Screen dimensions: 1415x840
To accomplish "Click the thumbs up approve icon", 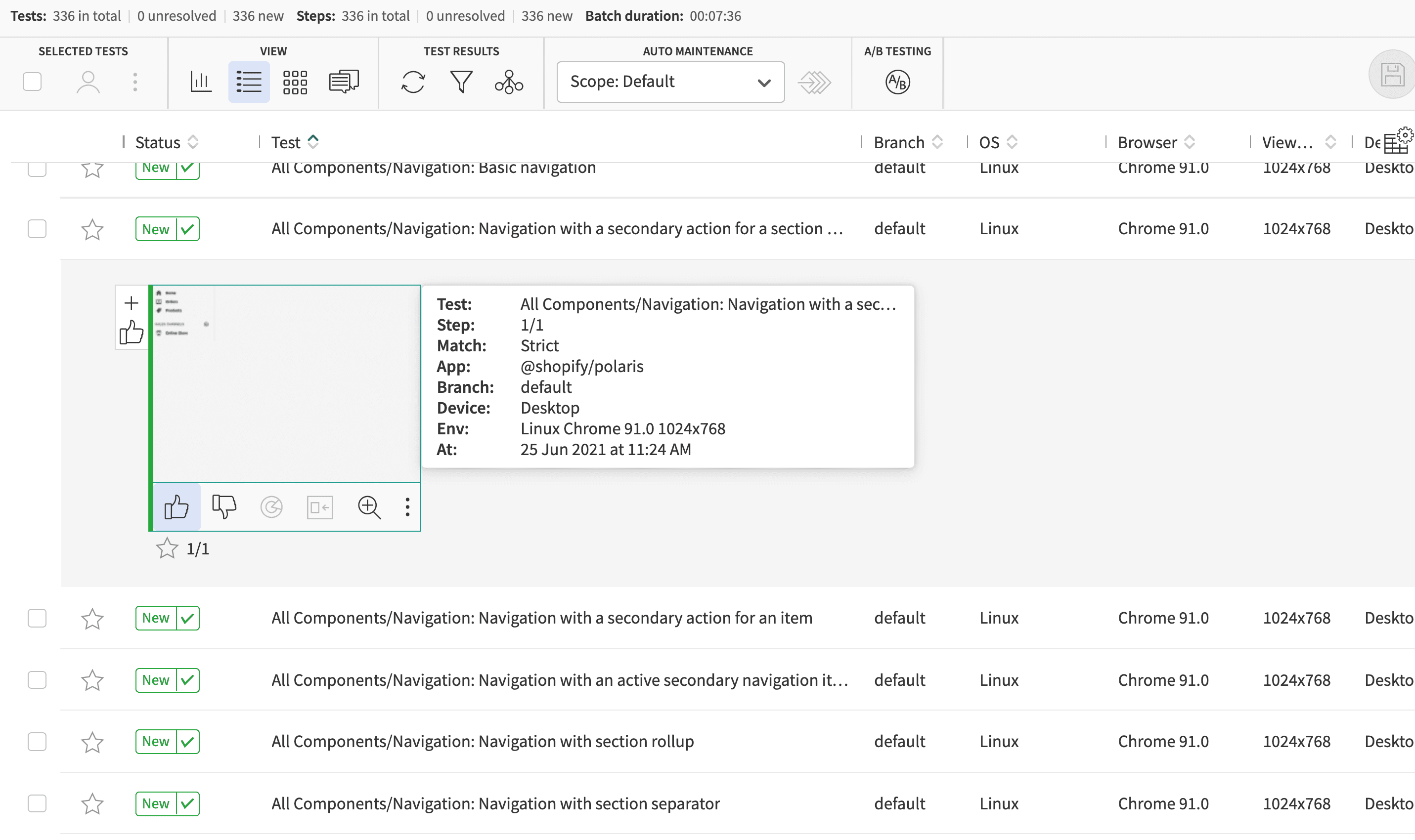I will tap(176, 506).
